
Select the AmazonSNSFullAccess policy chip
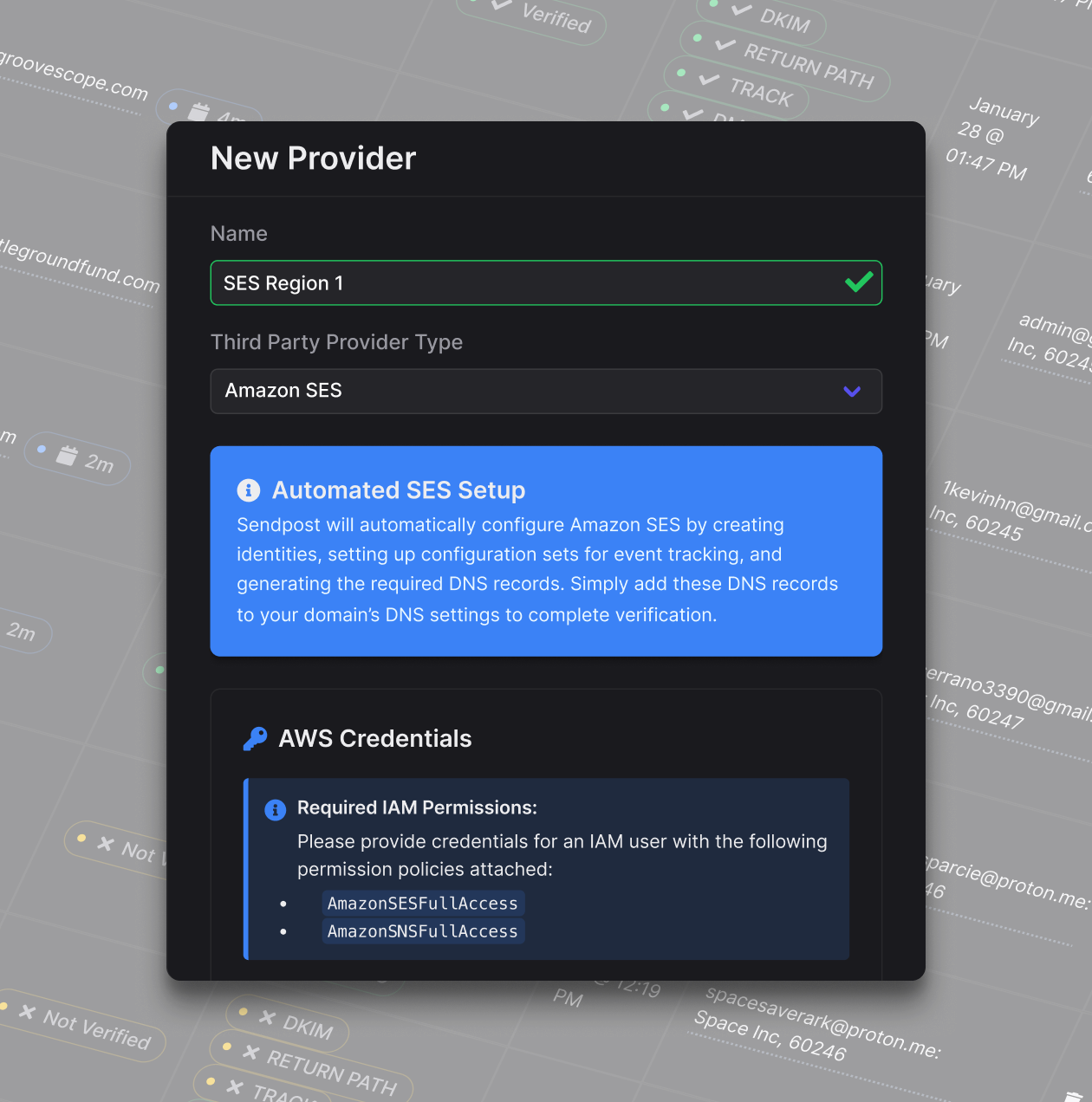click(x=423, y=931)
